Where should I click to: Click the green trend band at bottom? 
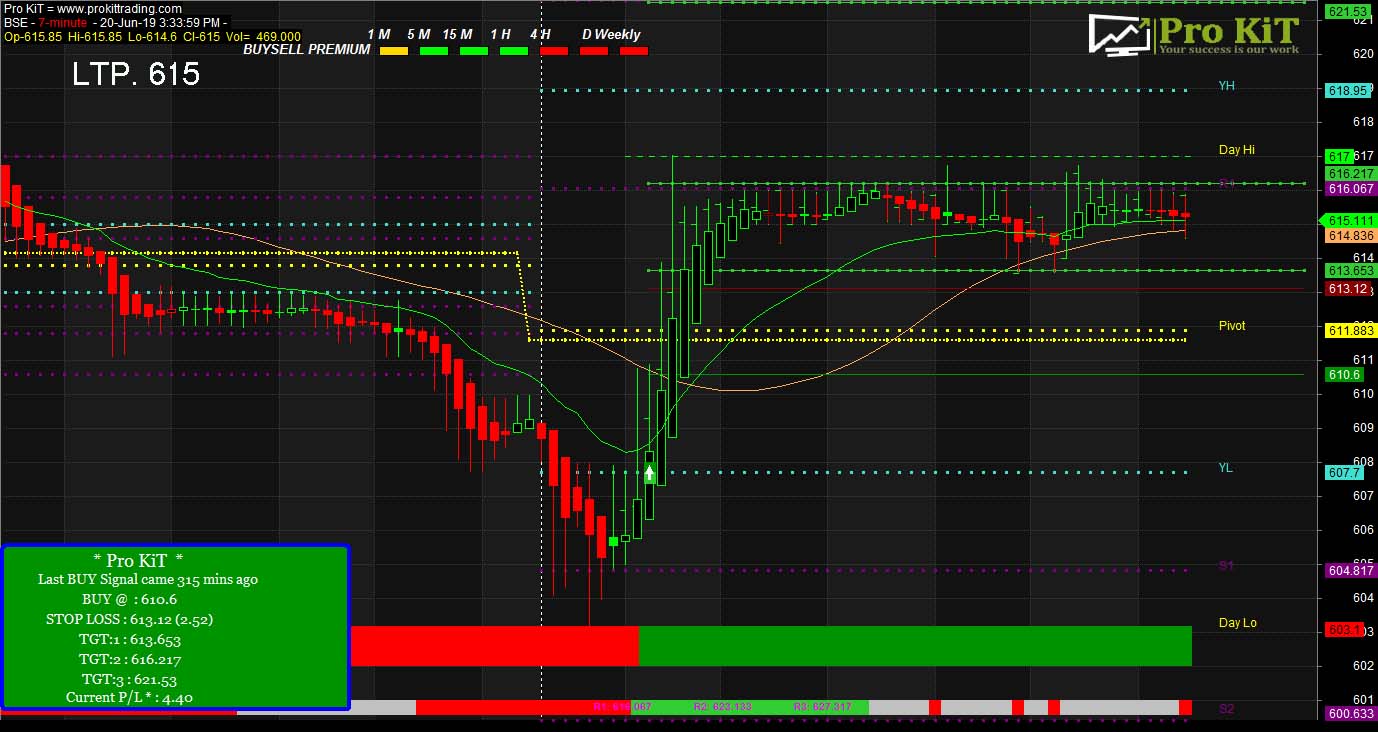[x=914, y=646]
